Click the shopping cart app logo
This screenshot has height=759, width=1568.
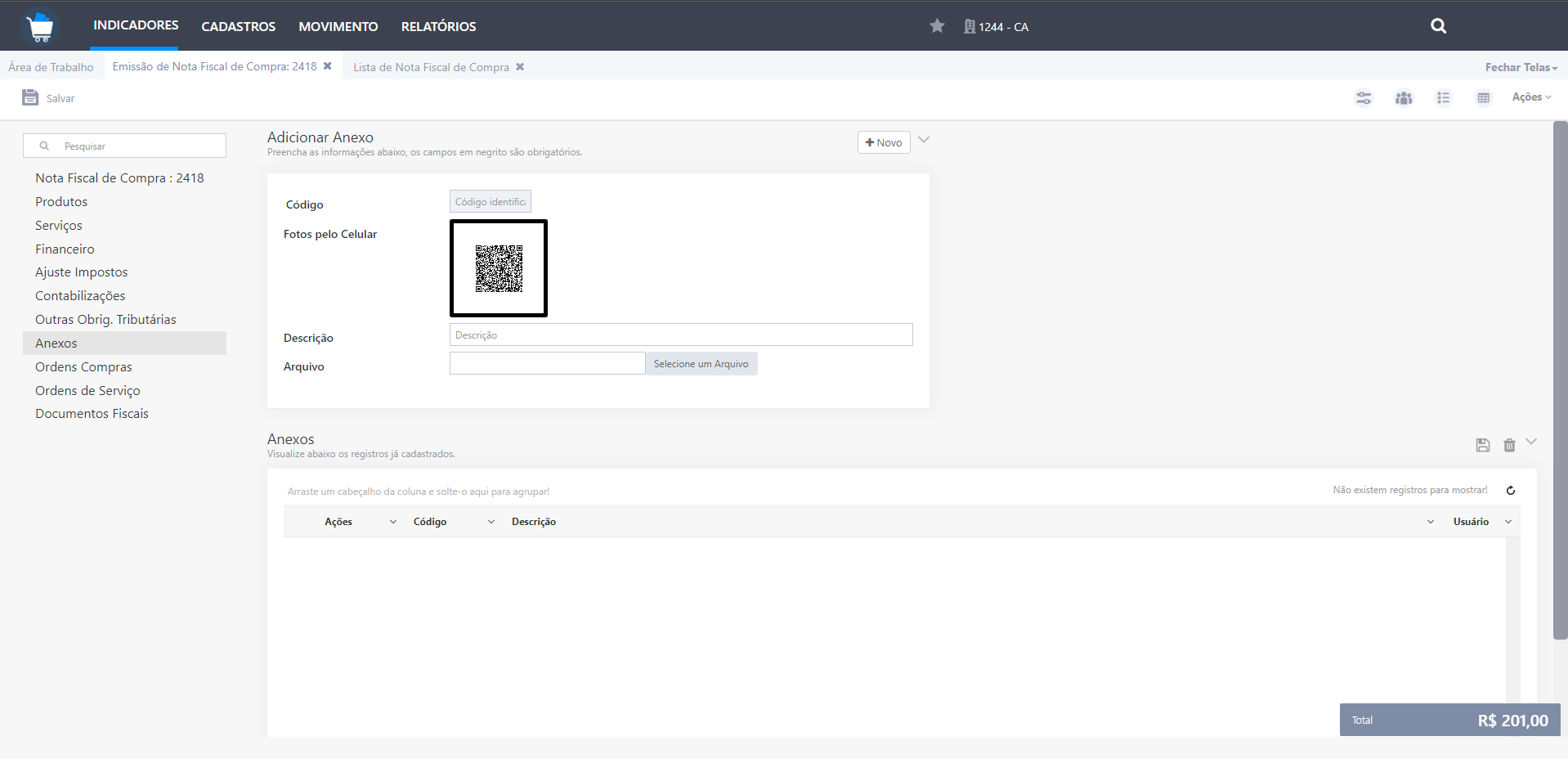point(40,27)
